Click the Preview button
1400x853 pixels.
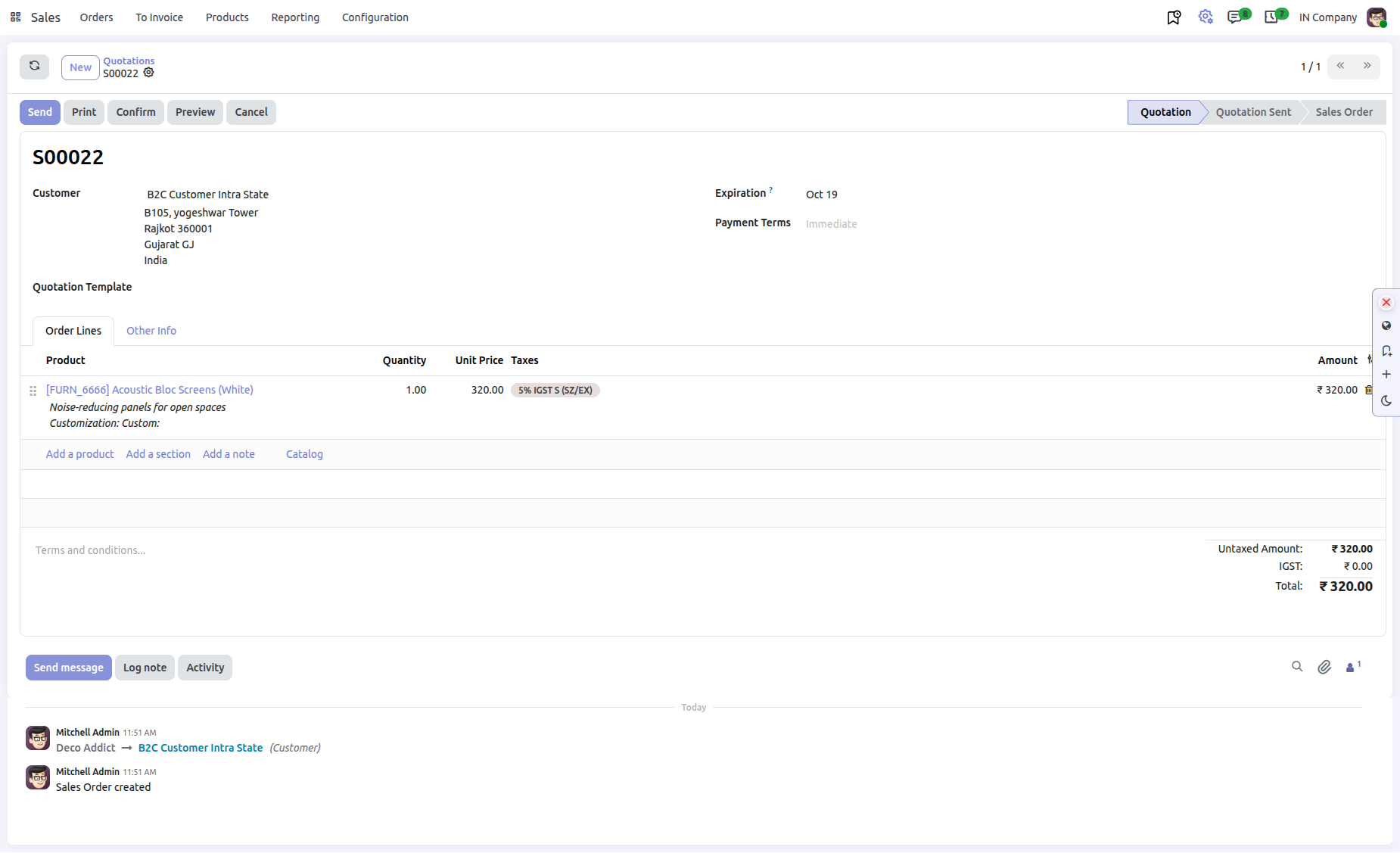pyautogui.click(x=195, y=112)
